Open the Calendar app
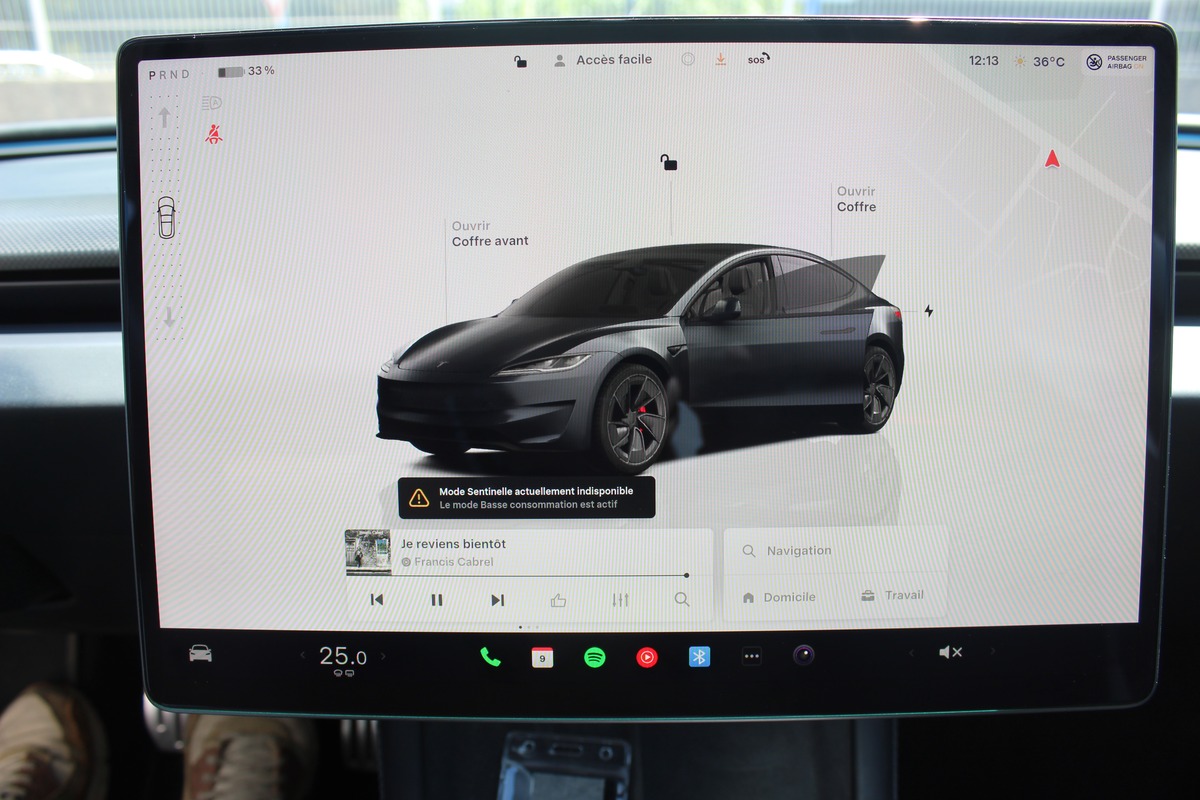The image size is (1200, 800). [542, 657]
